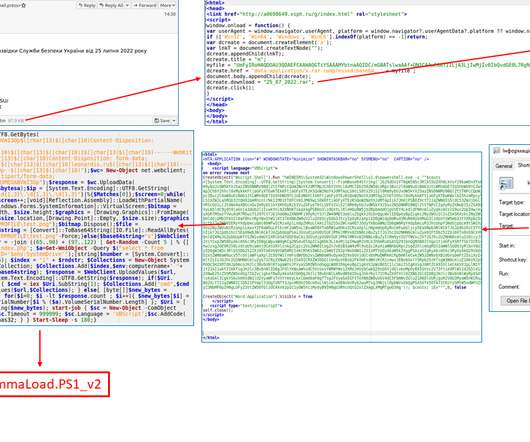Click the shortcut file icon in properties
Screen dimensions: 530x442
pos(506,183)
